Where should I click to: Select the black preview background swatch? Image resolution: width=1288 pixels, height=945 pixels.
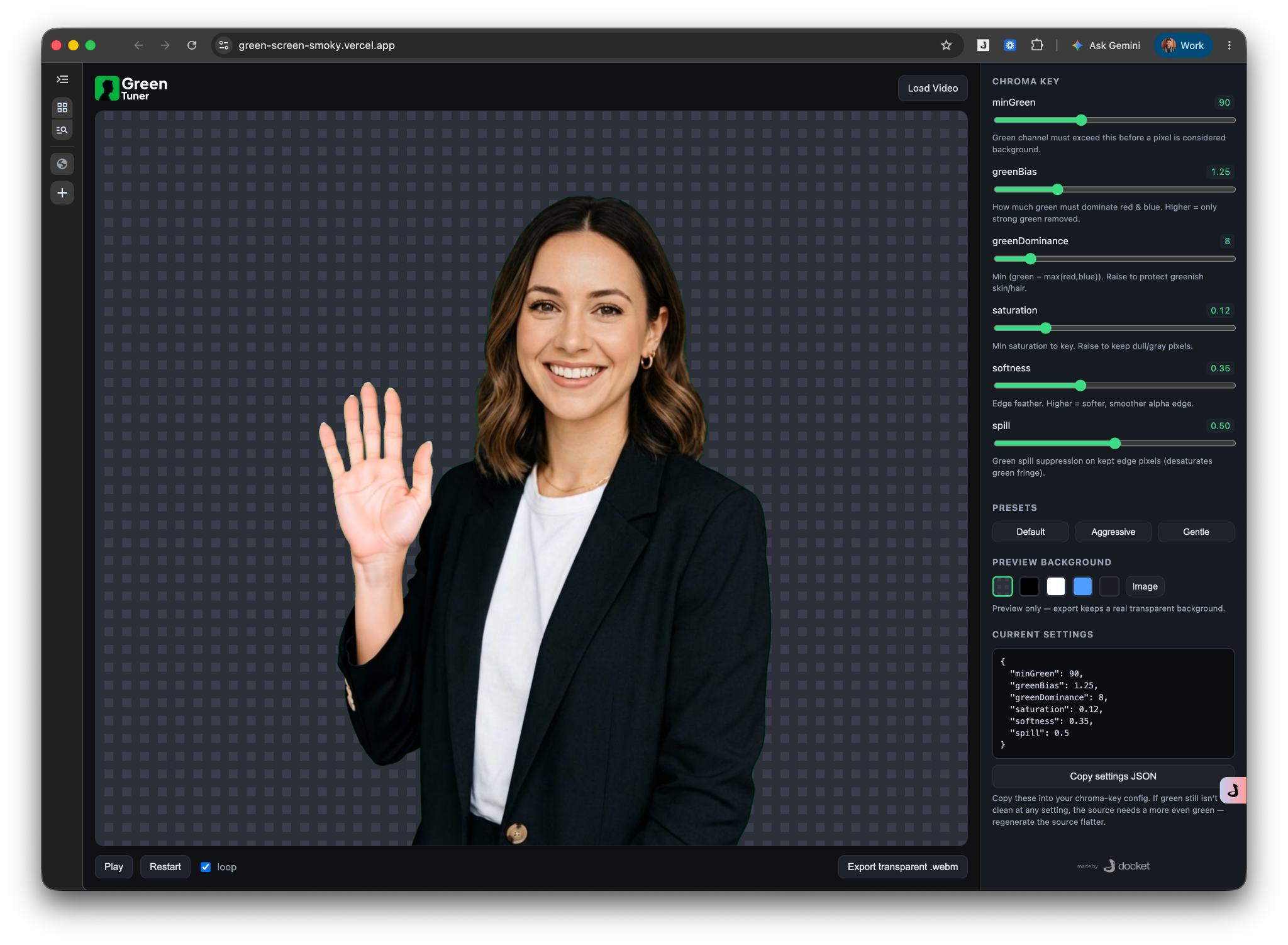1029,586
